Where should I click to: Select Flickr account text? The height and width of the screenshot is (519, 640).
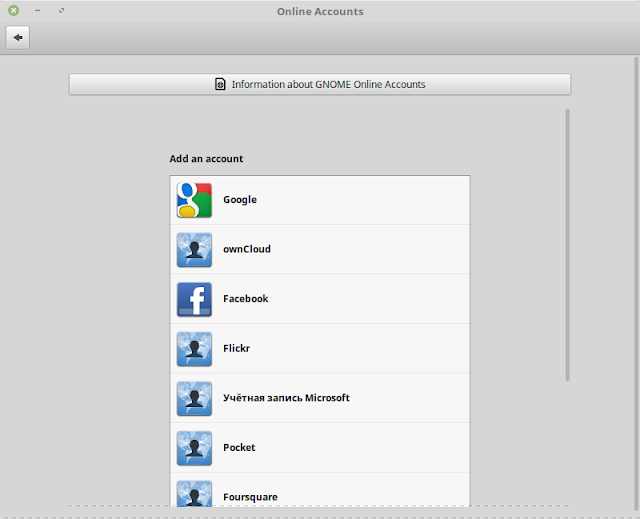[236, 348]
